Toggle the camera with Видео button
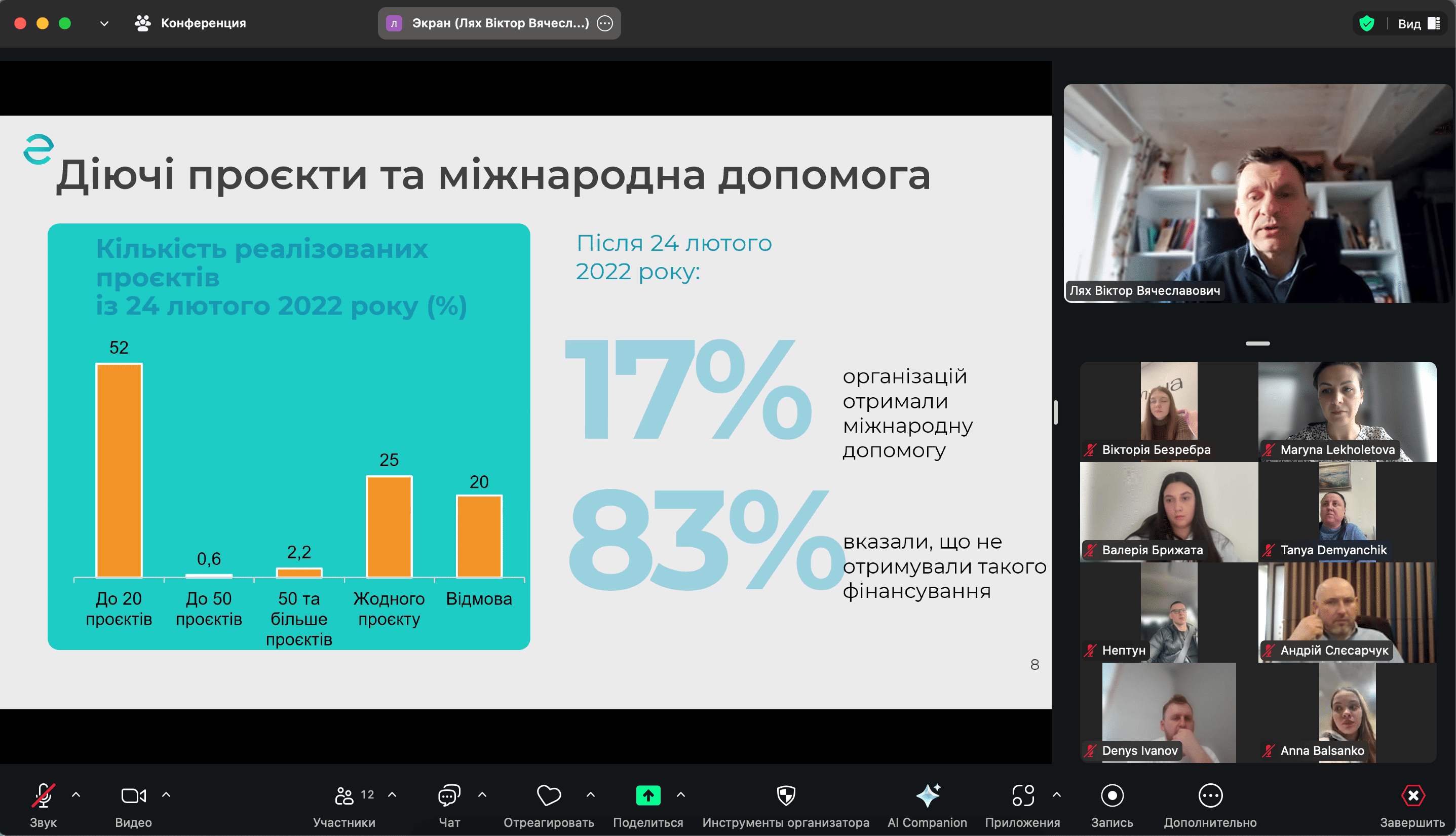The height and width of the screenshot is (836, 1456). click(x=133, y=796)
